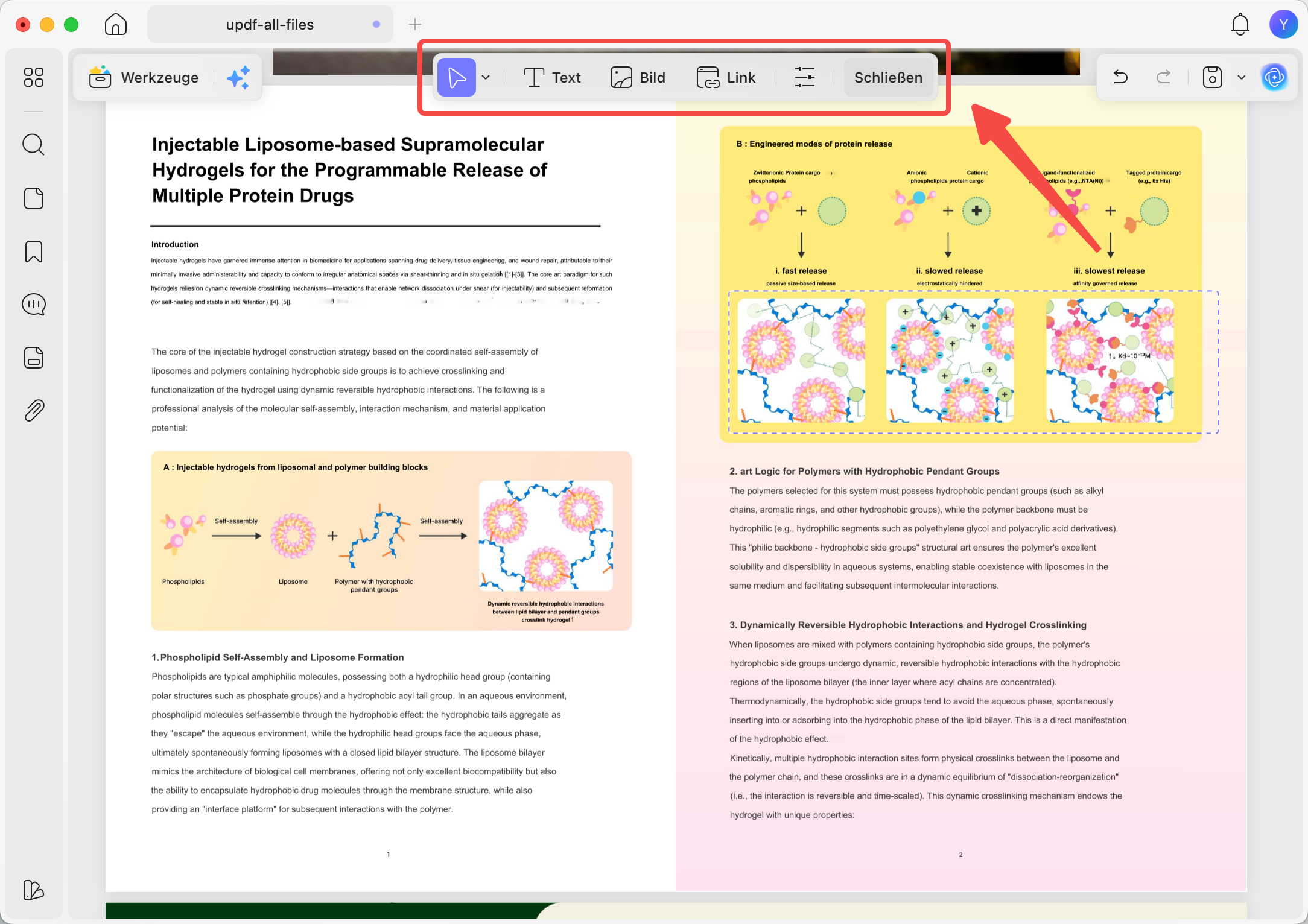Select the Figure A hydrogel diagram

pyautogui.click(x=392, y=541)
